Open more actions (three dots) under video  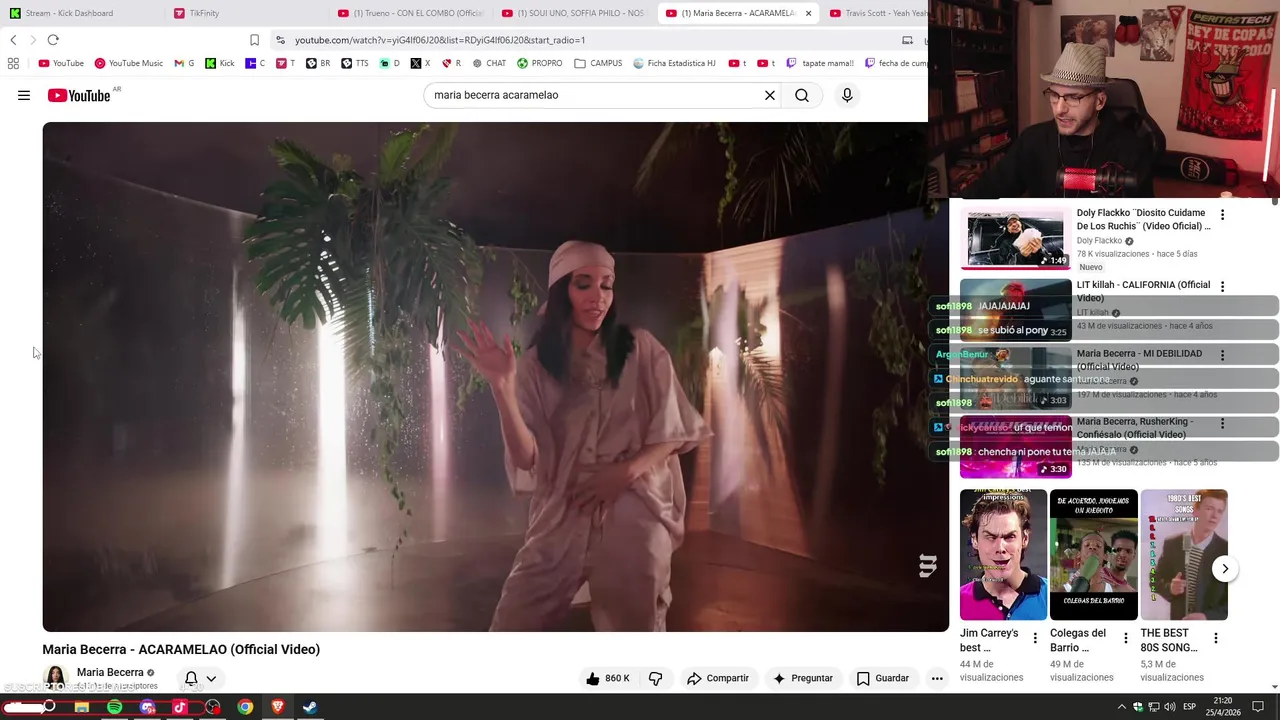pyautogui.click(x=937, y=678)
